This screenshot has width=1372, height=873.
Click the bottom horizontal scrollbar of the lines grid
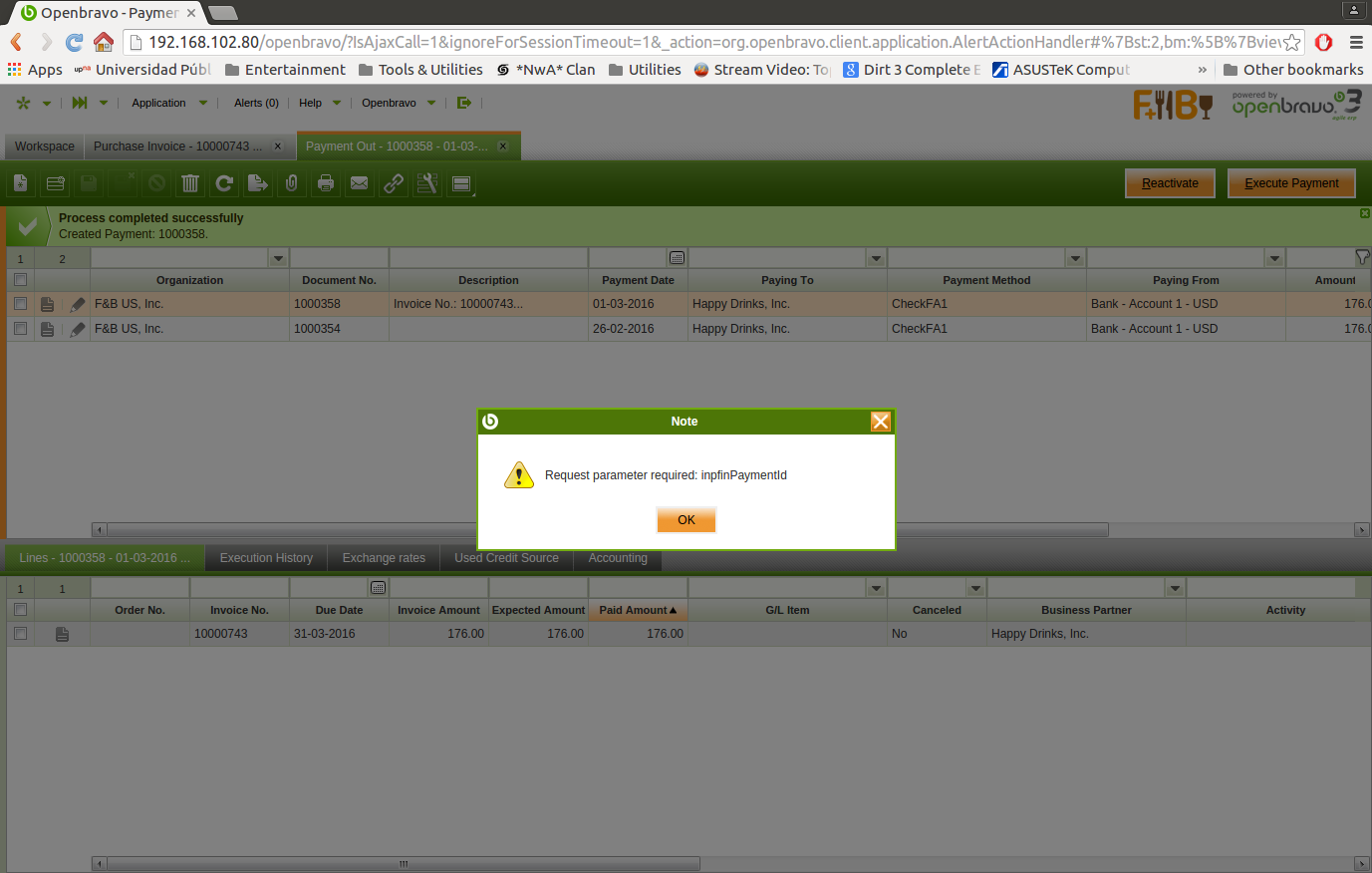pos(403,864)
